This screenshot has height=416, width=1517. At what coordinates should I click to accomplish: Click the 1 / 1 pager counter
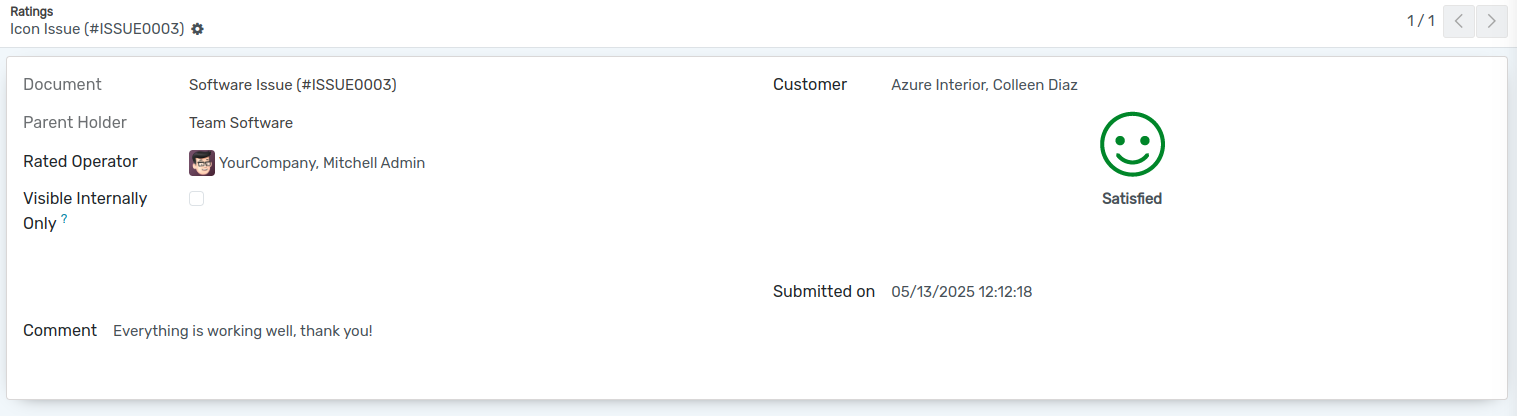tap(1421, 21)
